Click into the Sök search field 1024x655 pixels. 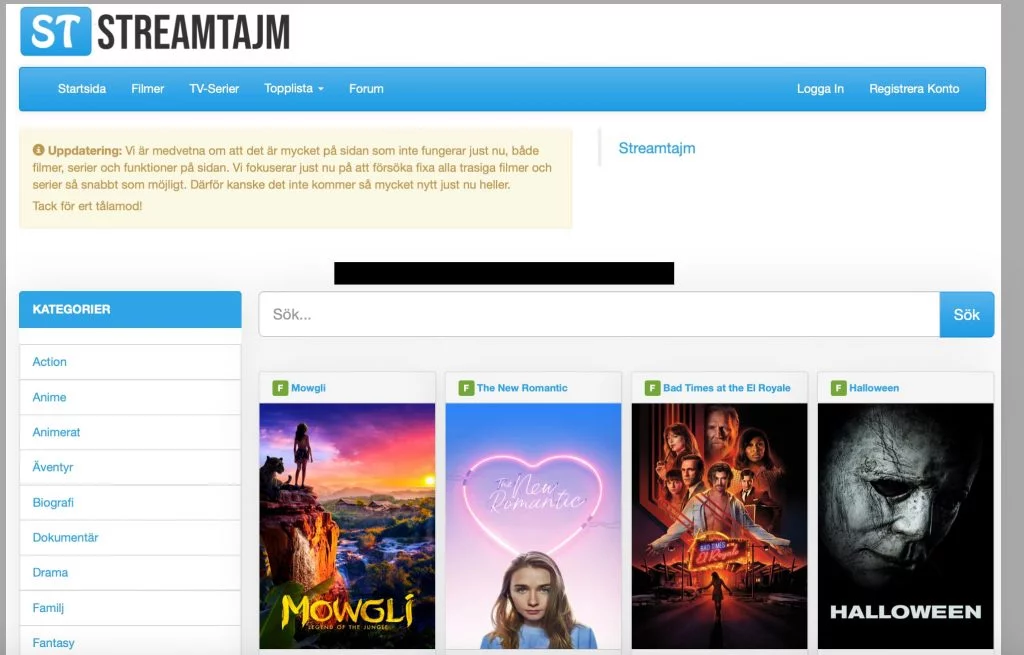click(x=598, y=315)
